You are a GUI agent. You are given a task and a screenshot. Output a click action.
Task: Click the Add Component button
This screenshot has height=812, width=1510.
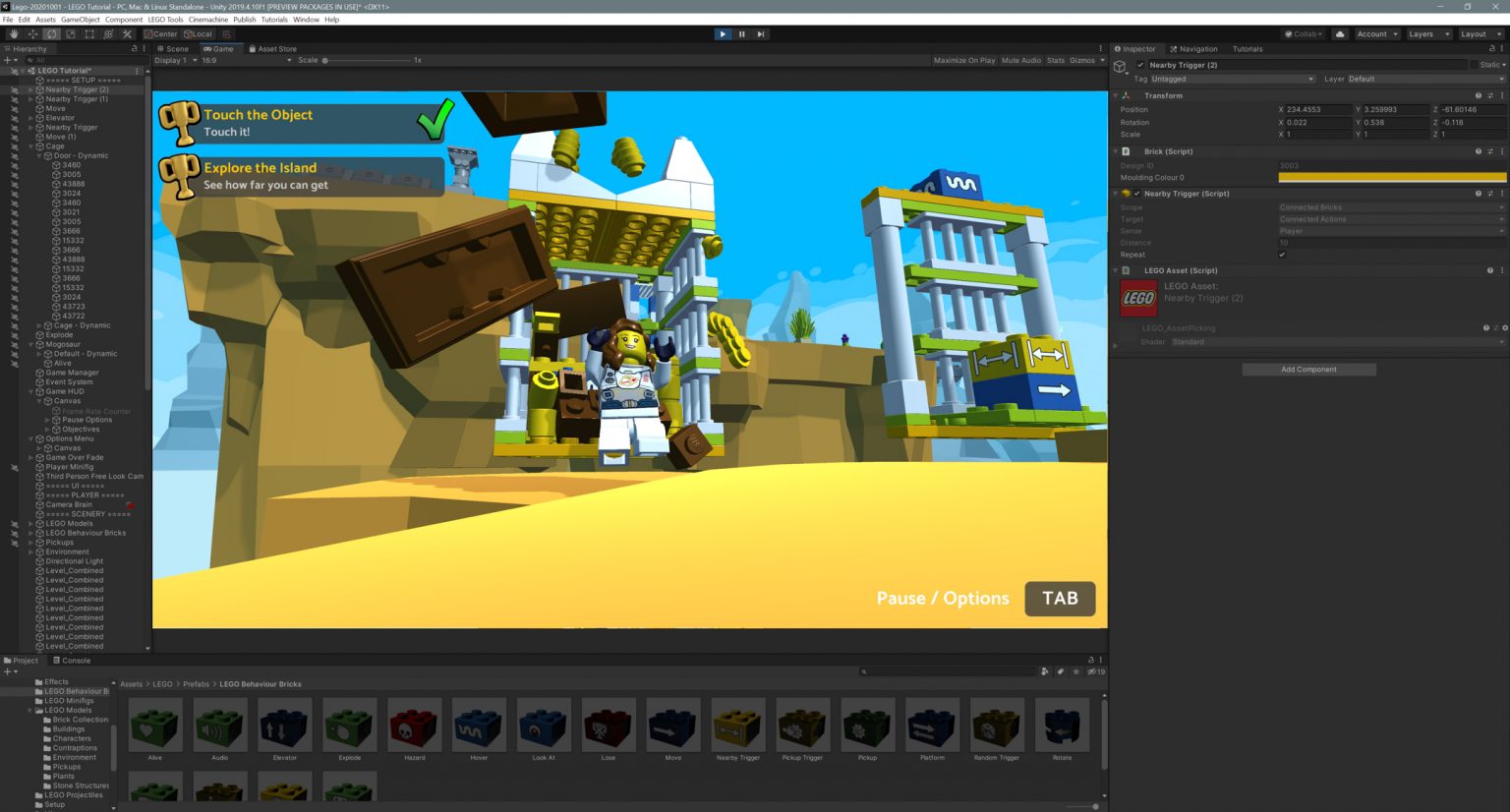tap(1308, 369)
